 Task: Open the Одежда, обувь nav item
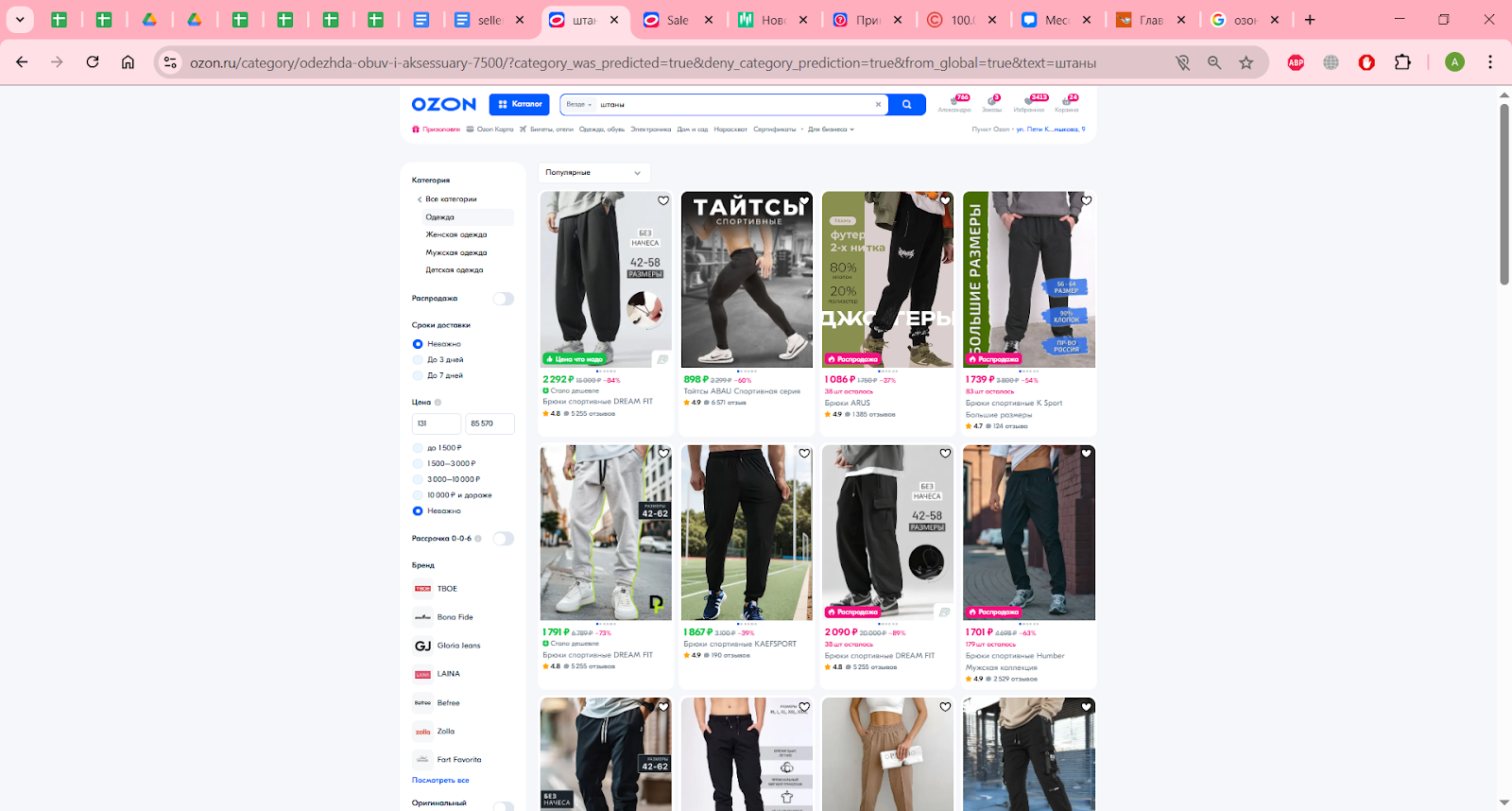(x=602, y=129)
